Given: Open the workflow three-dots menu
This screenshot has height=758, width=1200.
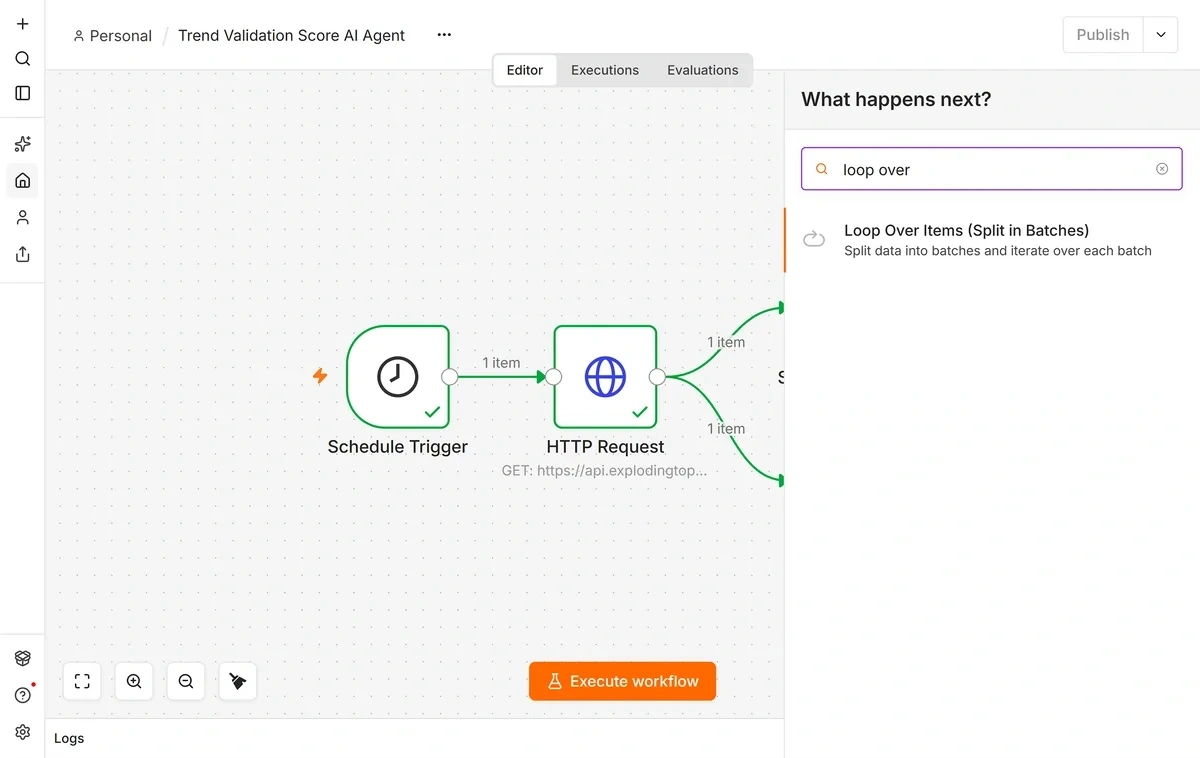Looking at the screenshot, I should [x=445, y=35].
